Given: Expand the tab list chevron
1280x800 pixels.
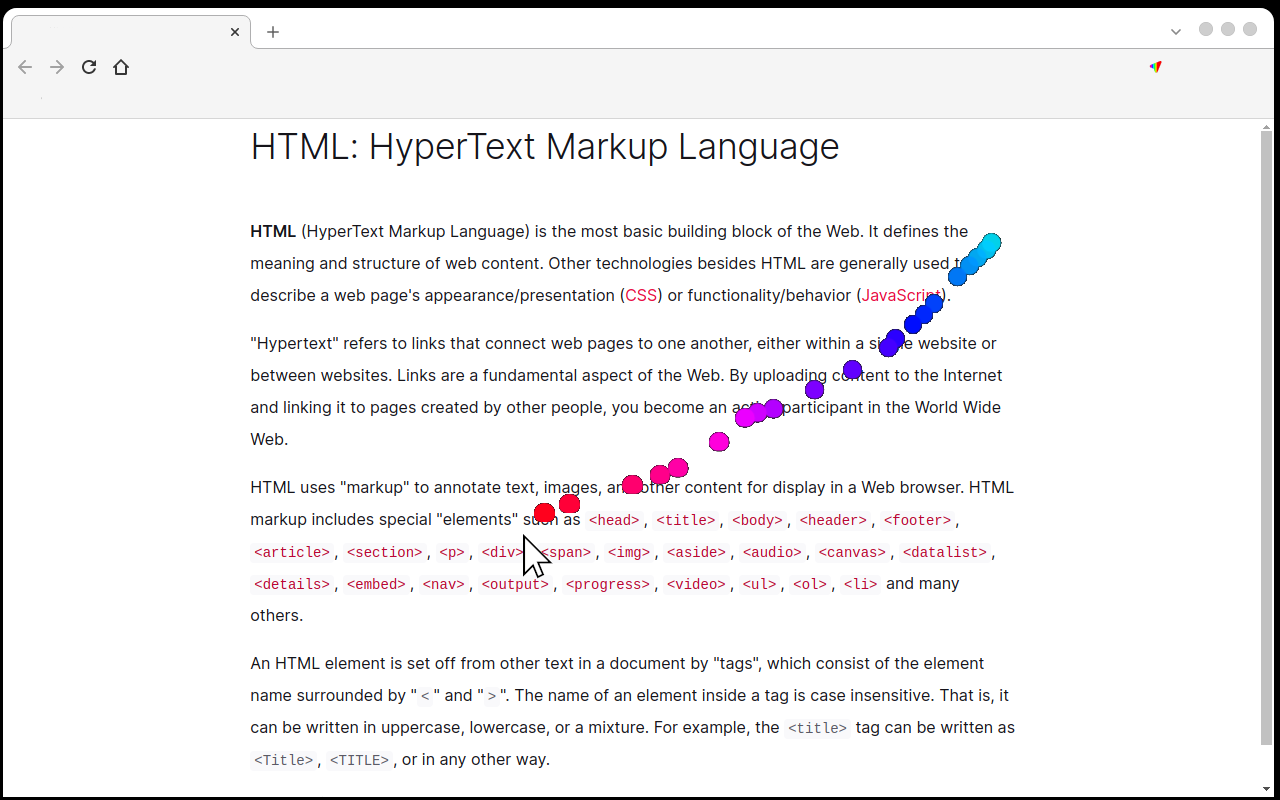Looking at the screenshot, I should [1176, 31].
